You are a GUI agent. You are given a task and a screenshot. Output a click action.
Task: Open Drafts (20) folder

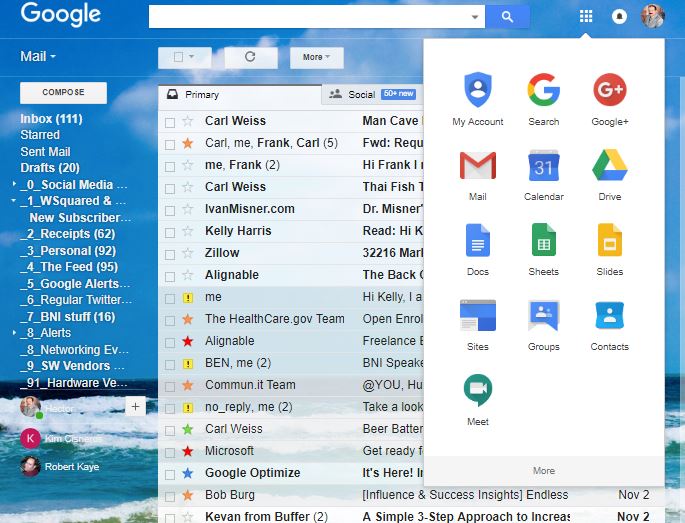[x=50, y=168]
